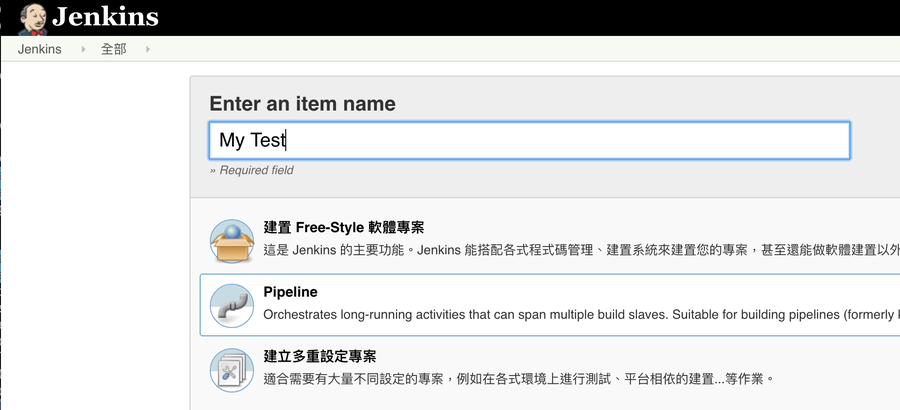Click the Jenkins title text in header
The height and width of the screenshot is (410, 900).
pyautogui.click(x=105, y=17)
